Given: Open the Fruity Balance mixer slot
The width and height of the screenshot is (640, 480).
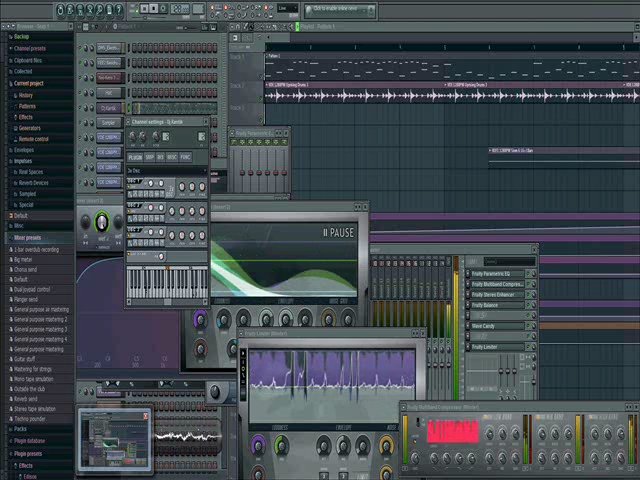Looking at the screenshot, I should click(x=497, y=305).
